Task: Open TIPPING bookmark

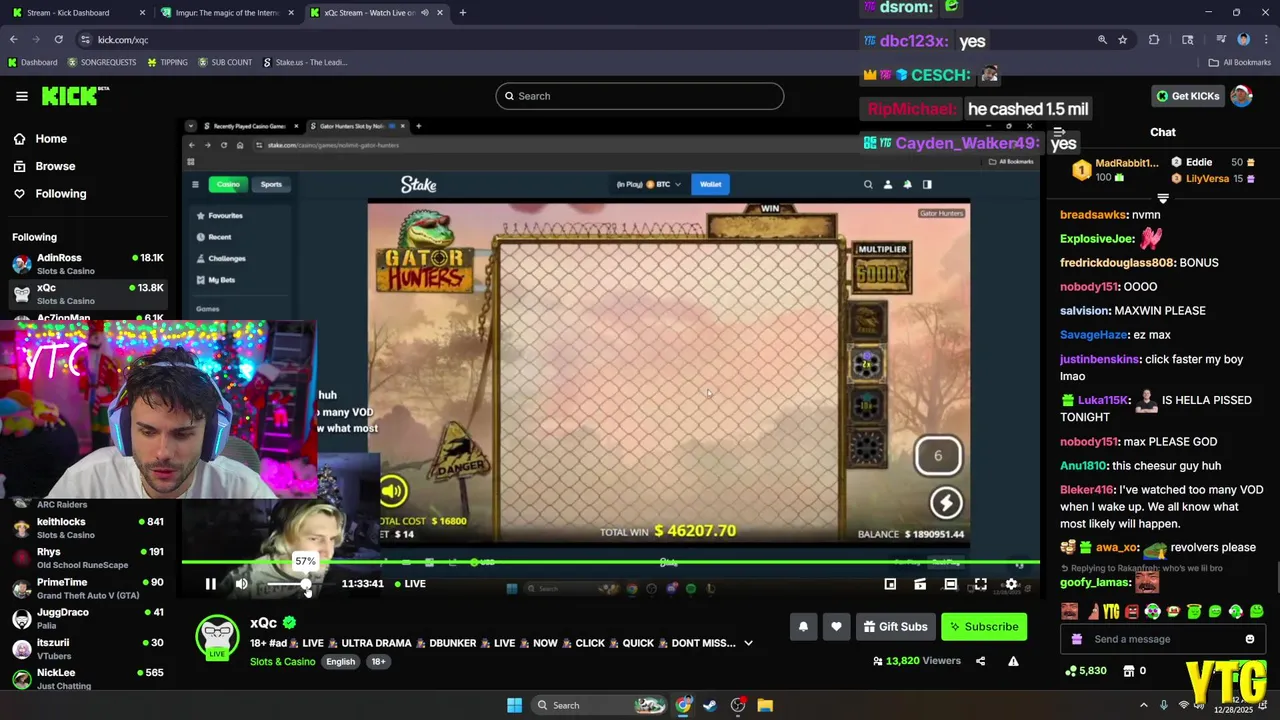Action: coord(167,62)
